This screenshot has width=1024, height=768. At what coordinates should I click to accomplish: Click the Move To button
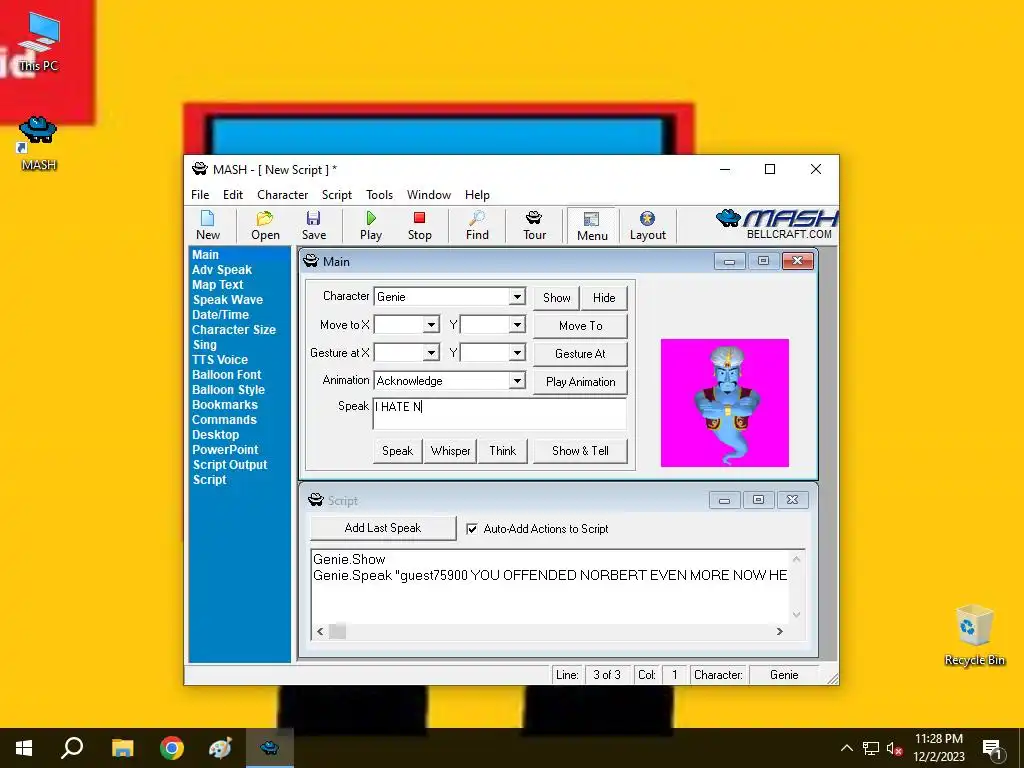pyautogui.click(x=581, y=326)
